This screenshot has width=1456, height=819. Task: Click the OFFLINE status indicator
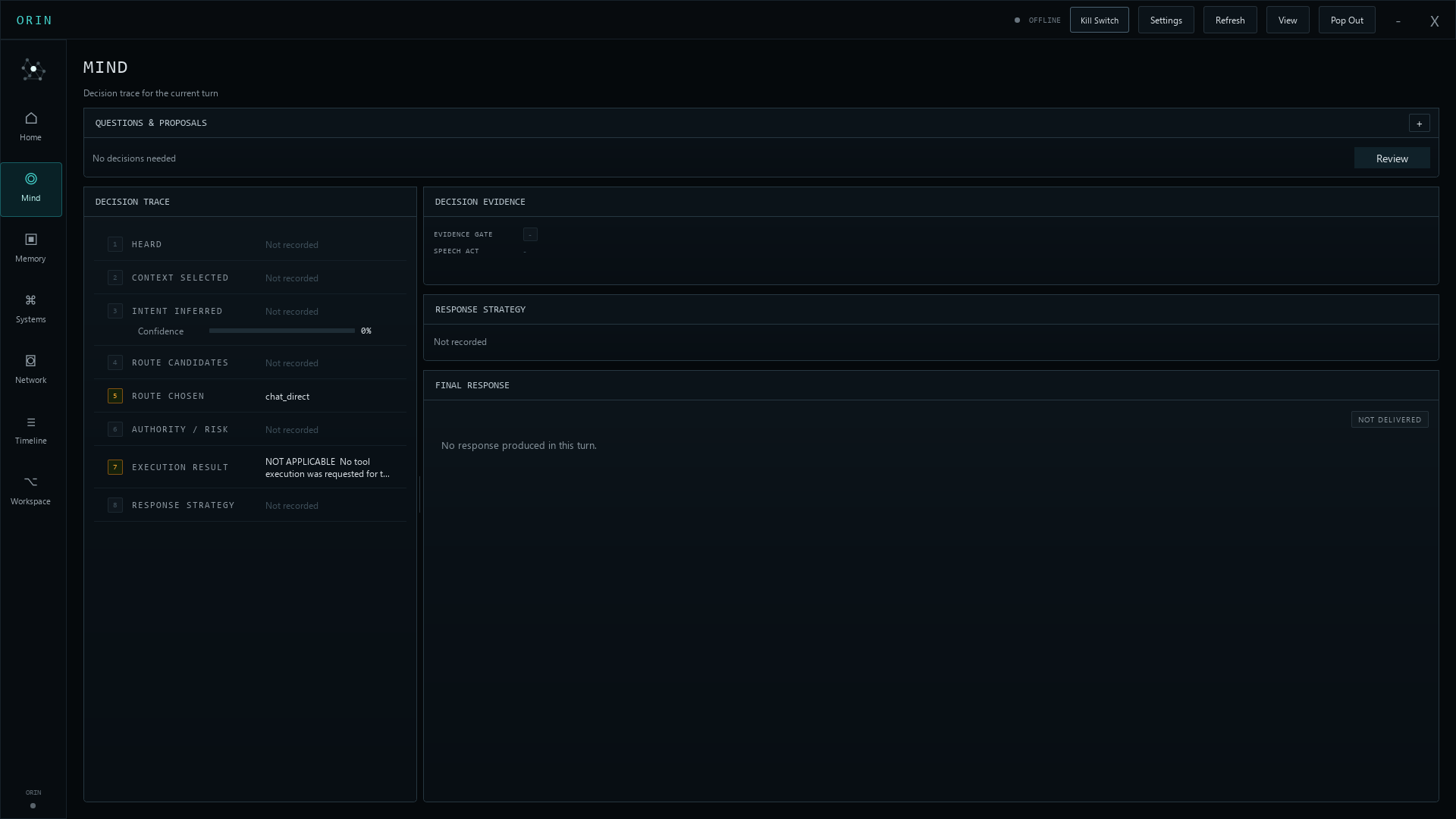coord(1037,20)
